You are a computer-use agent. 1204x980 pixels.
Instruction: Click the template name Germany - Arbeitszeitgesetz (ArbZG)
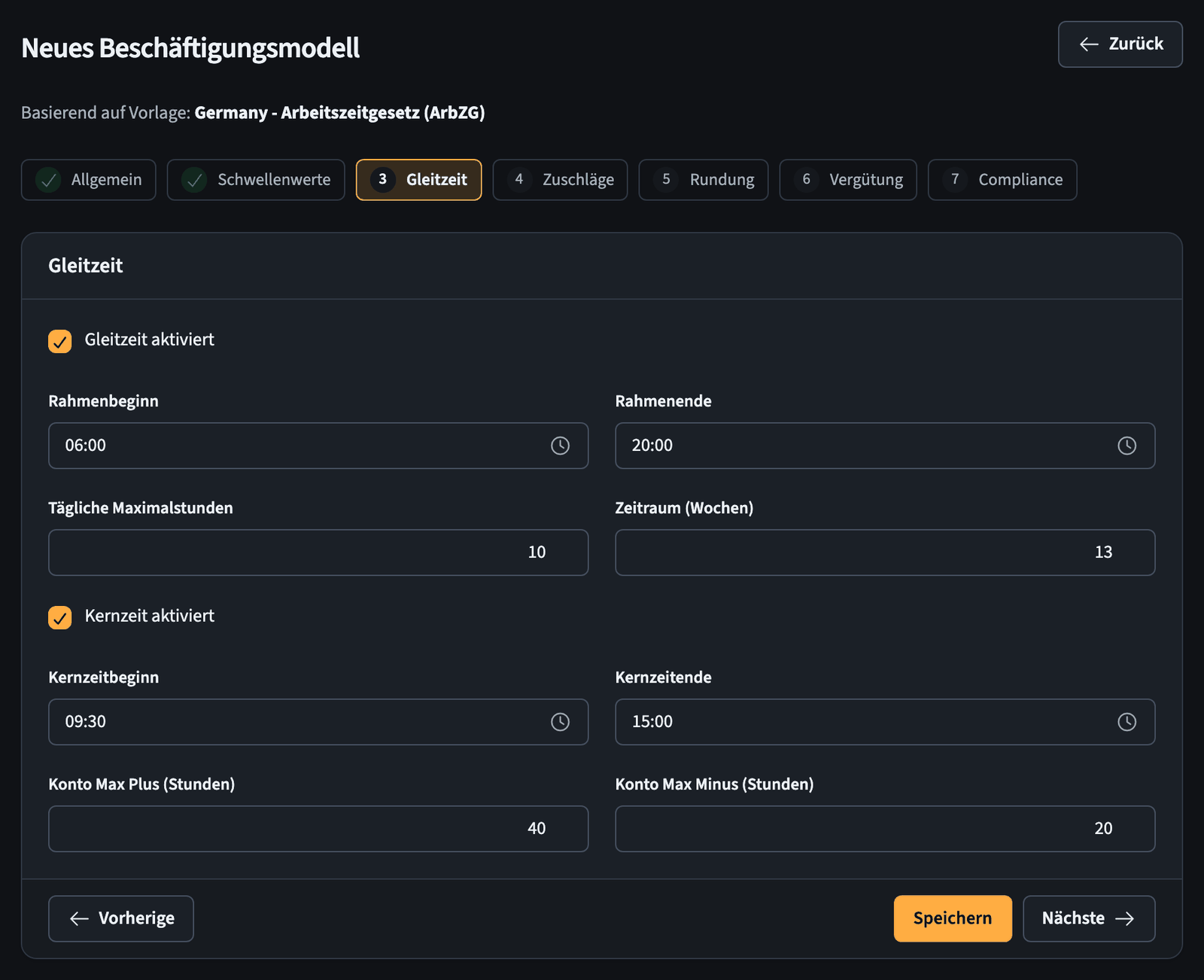[339, 113]
